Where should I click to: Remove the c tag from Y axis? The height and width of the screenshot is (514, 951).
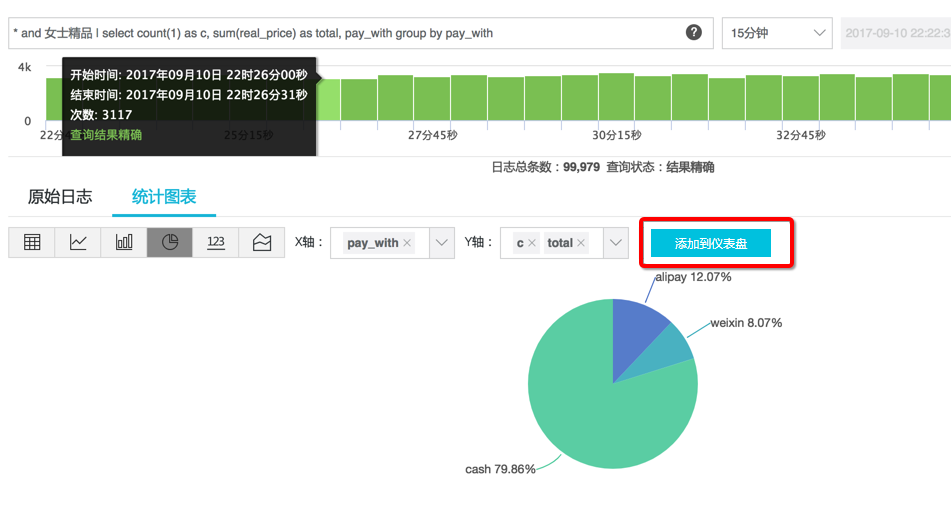coord(532,243)
